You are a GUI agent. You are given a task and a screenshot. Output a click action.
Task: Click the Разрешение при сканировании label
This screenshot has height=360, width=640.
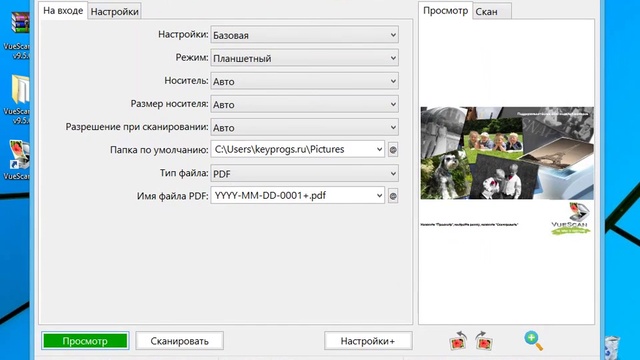[x=137, y=127]
